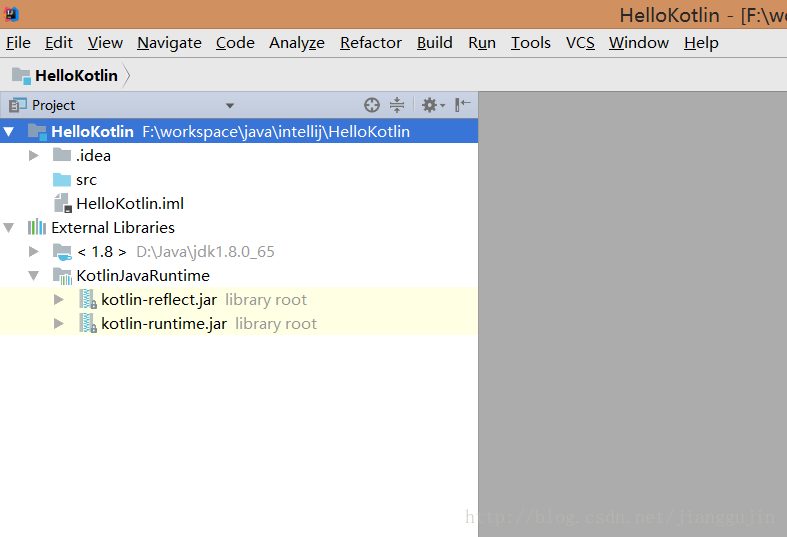Screen dimensions: 787x537
Task: Open the Tools menu
Action: click(x=531, y=43)
